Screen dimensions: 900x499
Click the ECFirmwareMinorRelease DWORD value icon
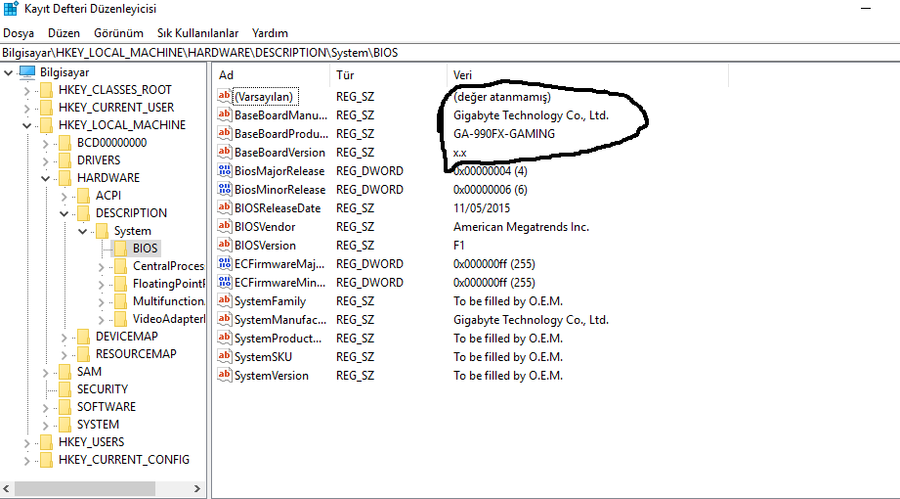(224, 282)
